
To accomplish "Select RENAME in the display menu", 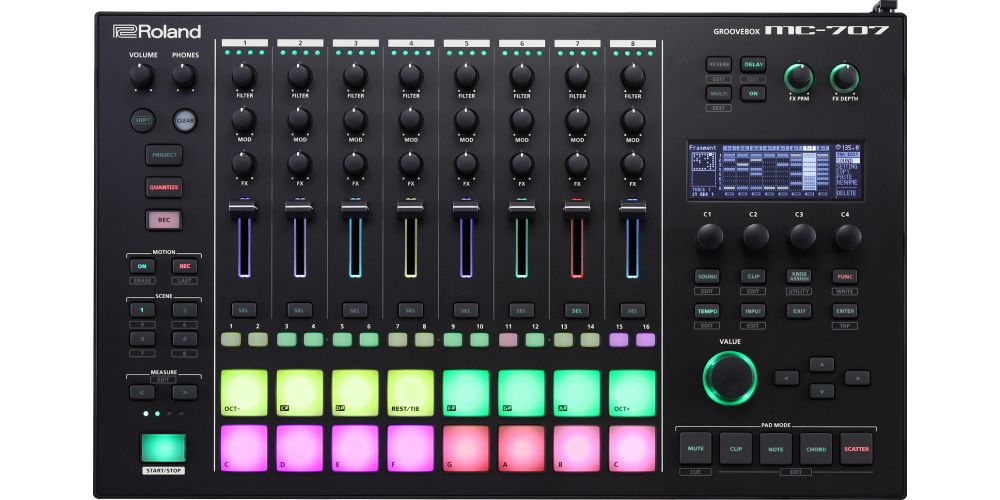I will (x=846, y=184).
